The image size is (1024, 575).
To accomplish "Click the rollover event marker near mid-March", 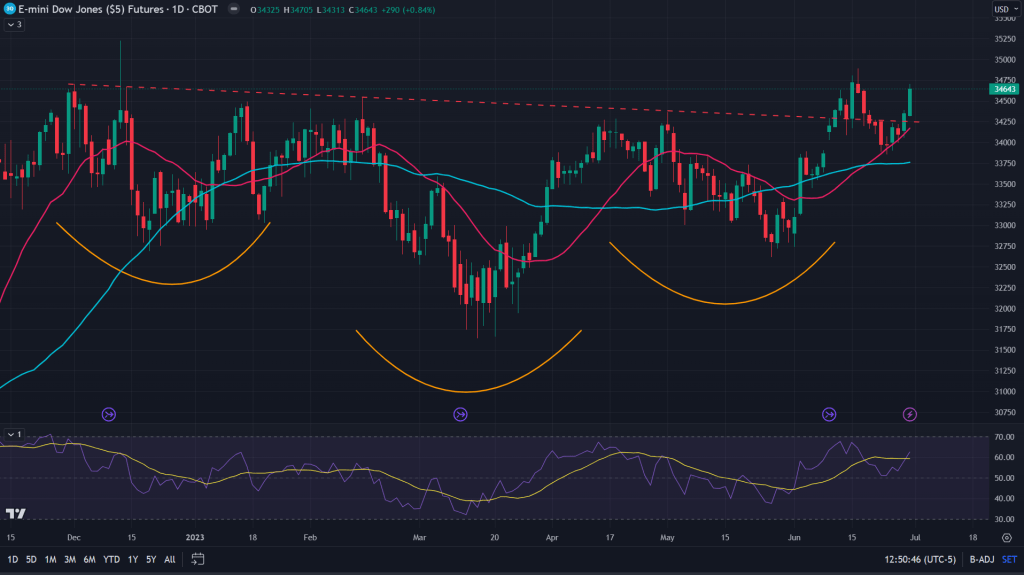I will [461, 414].
